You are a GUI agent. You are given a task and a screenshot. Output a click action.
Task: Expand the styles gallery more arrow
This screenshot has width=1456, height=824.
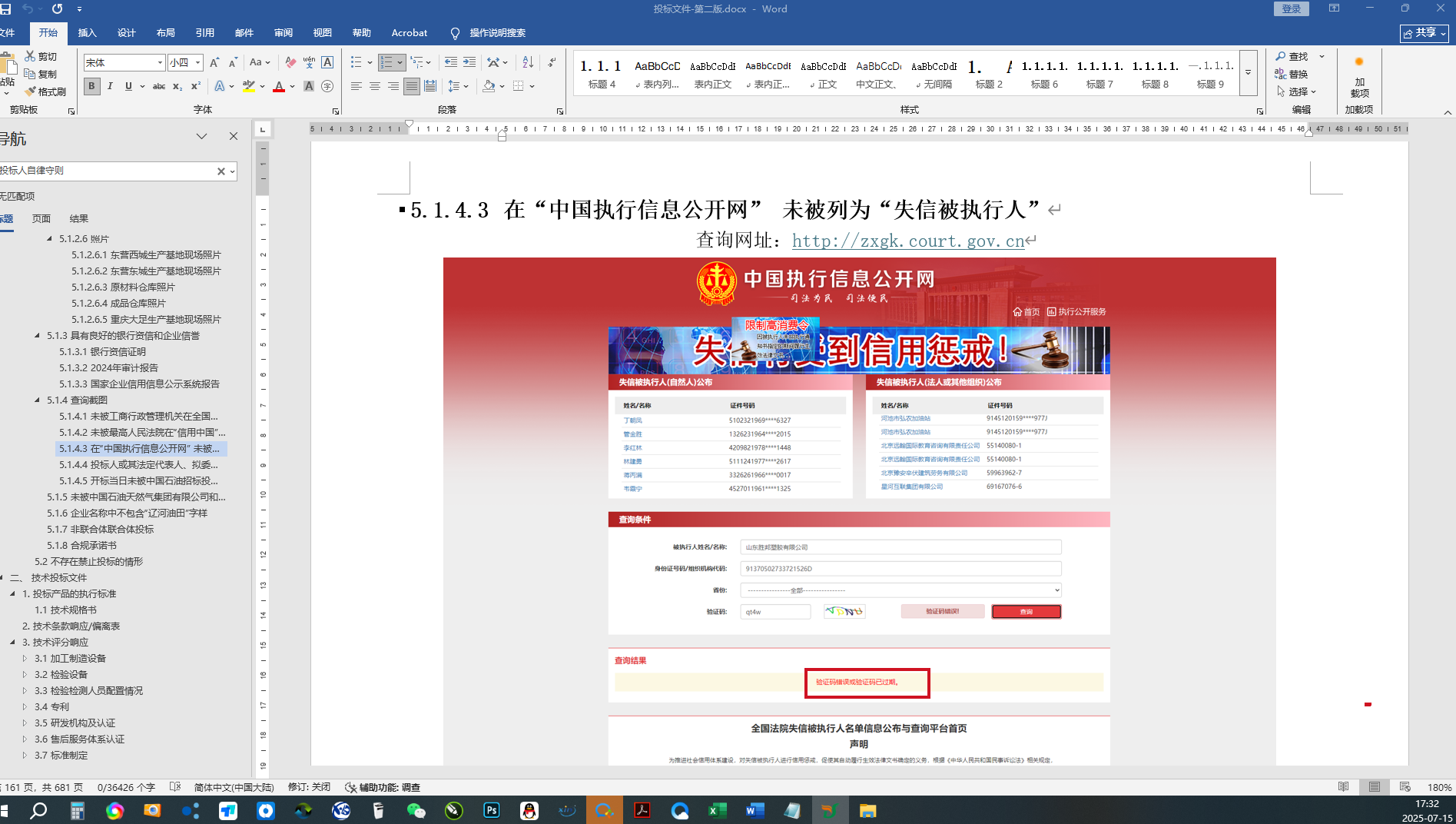pyautogui.click(x=1249, y=73)
